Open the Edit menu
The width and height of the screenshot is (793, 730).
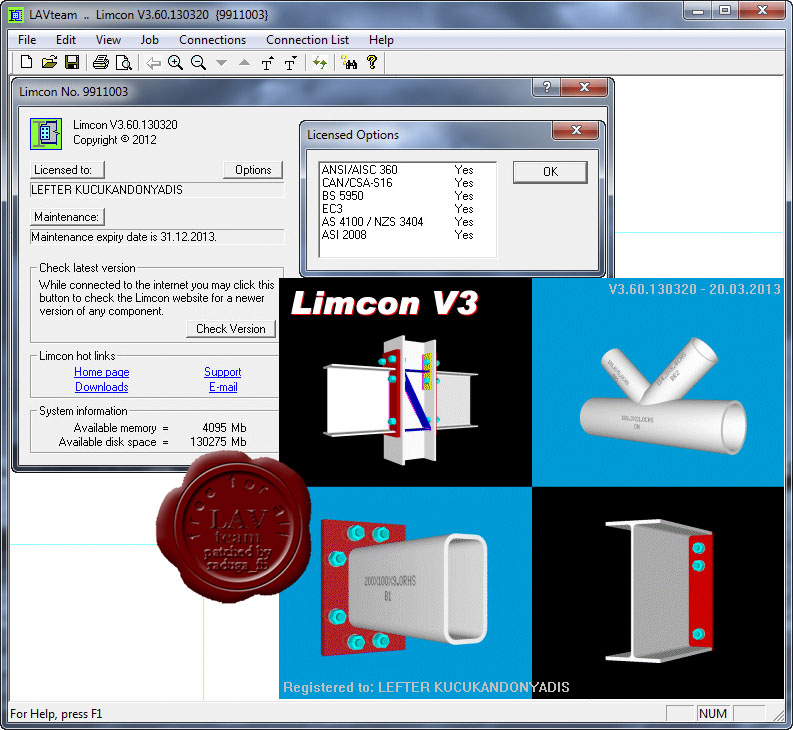[x=66, y=40]
